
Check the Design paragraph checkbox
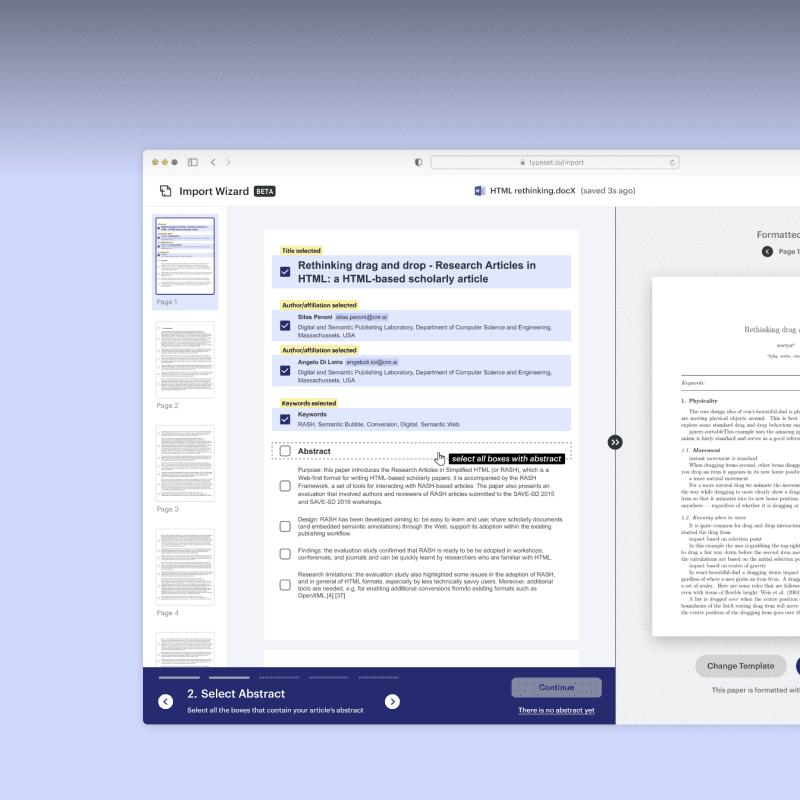[285, 527]
